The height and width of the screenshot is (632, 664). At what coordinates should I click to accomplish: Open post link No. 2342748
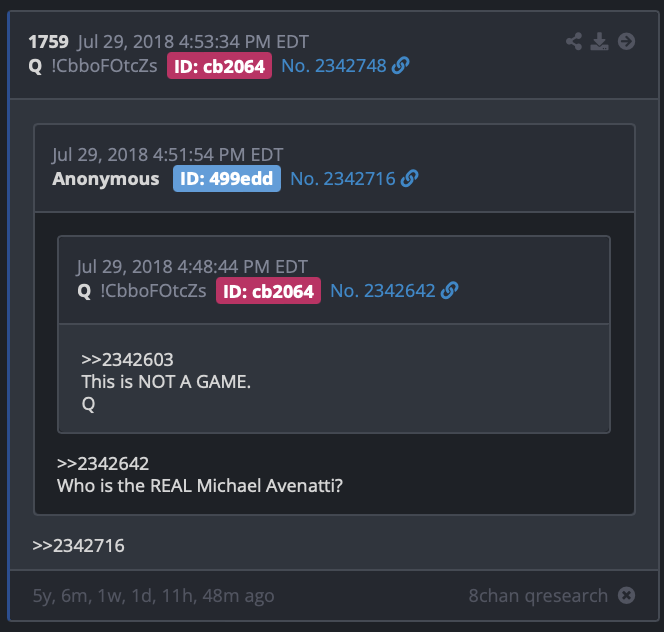[334, 66]
